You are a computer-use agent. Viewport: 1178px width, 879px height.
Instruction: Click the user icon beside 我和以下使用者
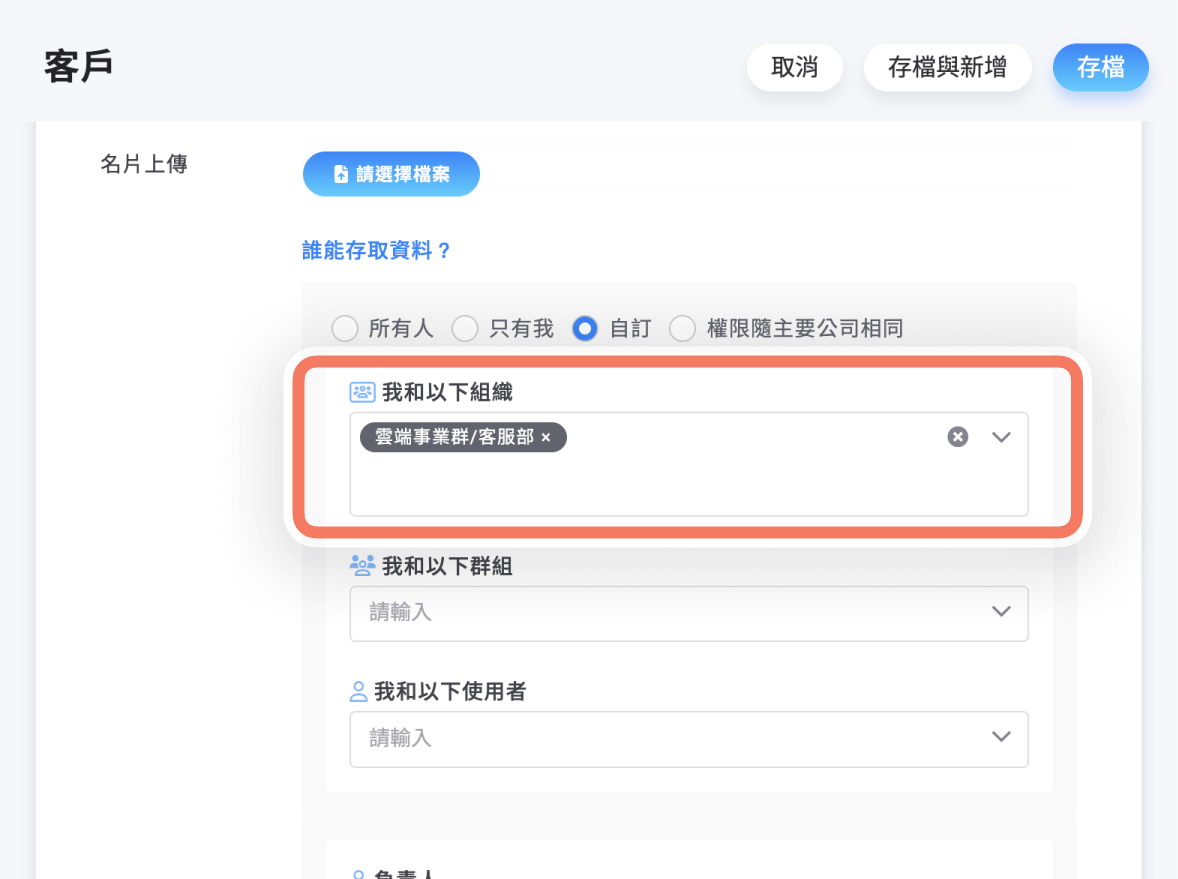click(x=358, y=691)
